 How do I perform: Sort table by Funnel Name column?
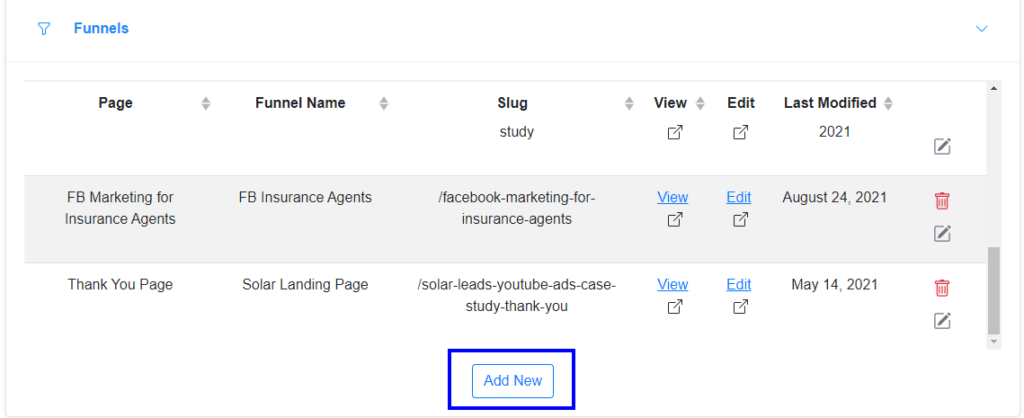(x=384, y=103)
